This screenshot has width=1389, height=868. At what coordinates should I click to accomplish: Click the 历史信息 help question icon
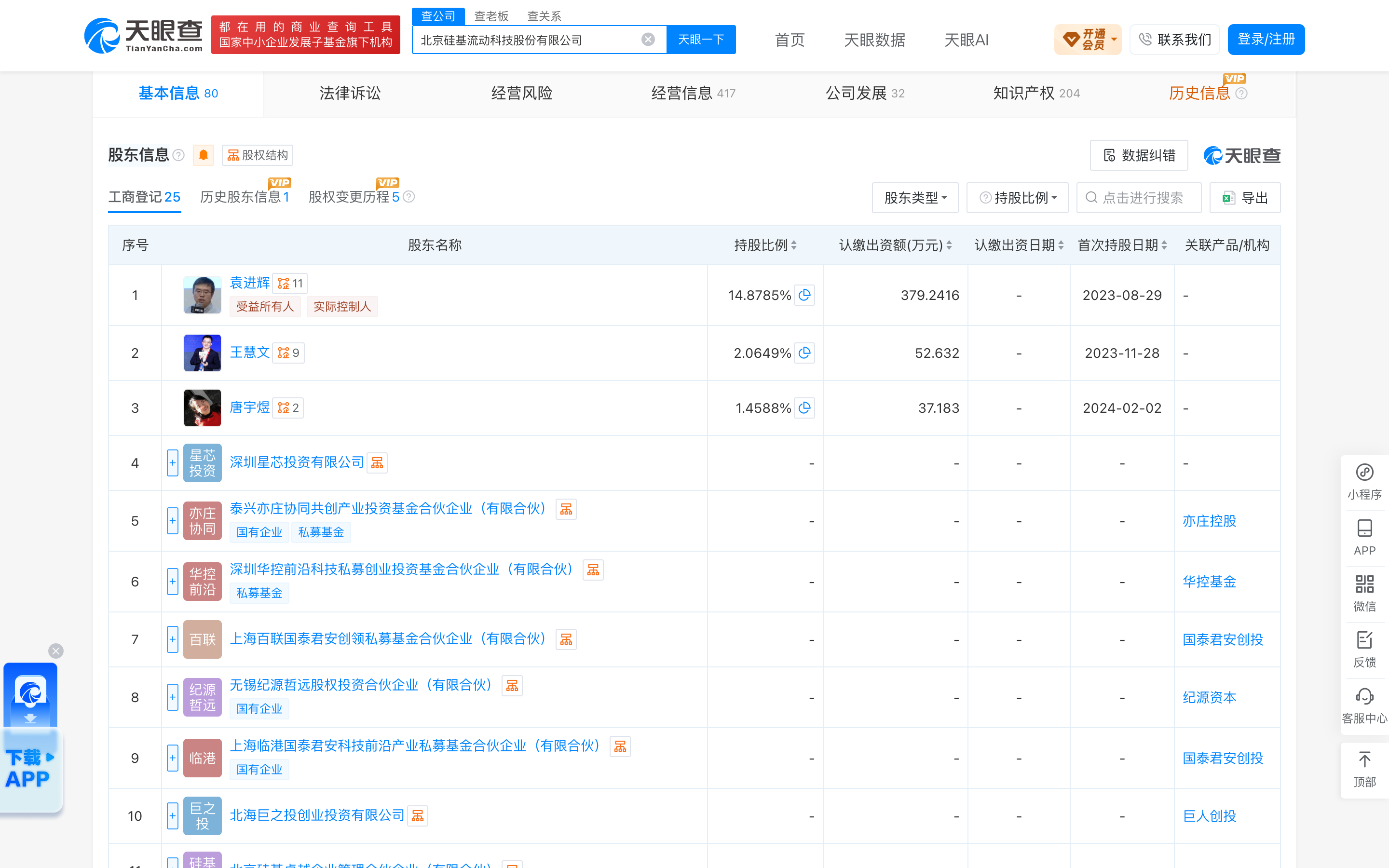pyautogui.click(x=1241, y=93)
